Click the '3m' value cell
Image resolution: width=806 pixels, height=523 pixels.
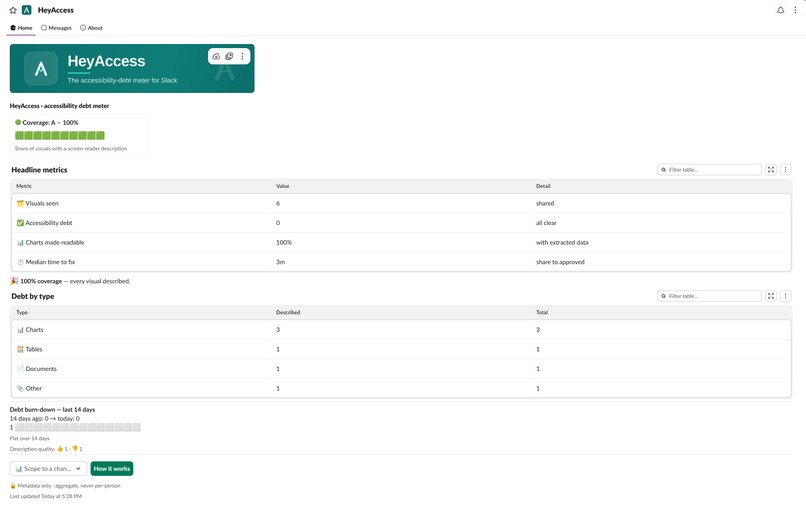[280, 262]
